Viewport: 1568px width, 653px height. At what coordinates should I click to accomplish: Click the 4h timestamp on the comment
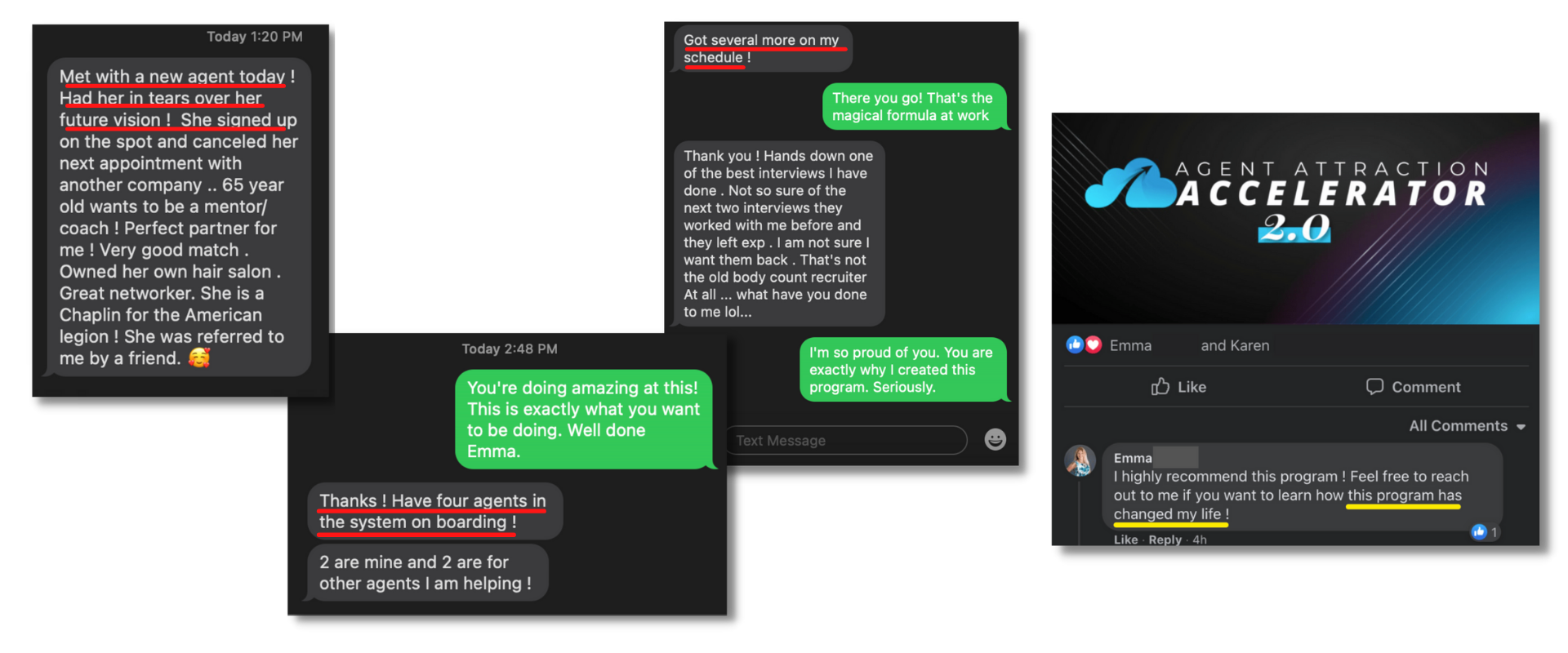pyautogui.click(x=1200, y=540)
